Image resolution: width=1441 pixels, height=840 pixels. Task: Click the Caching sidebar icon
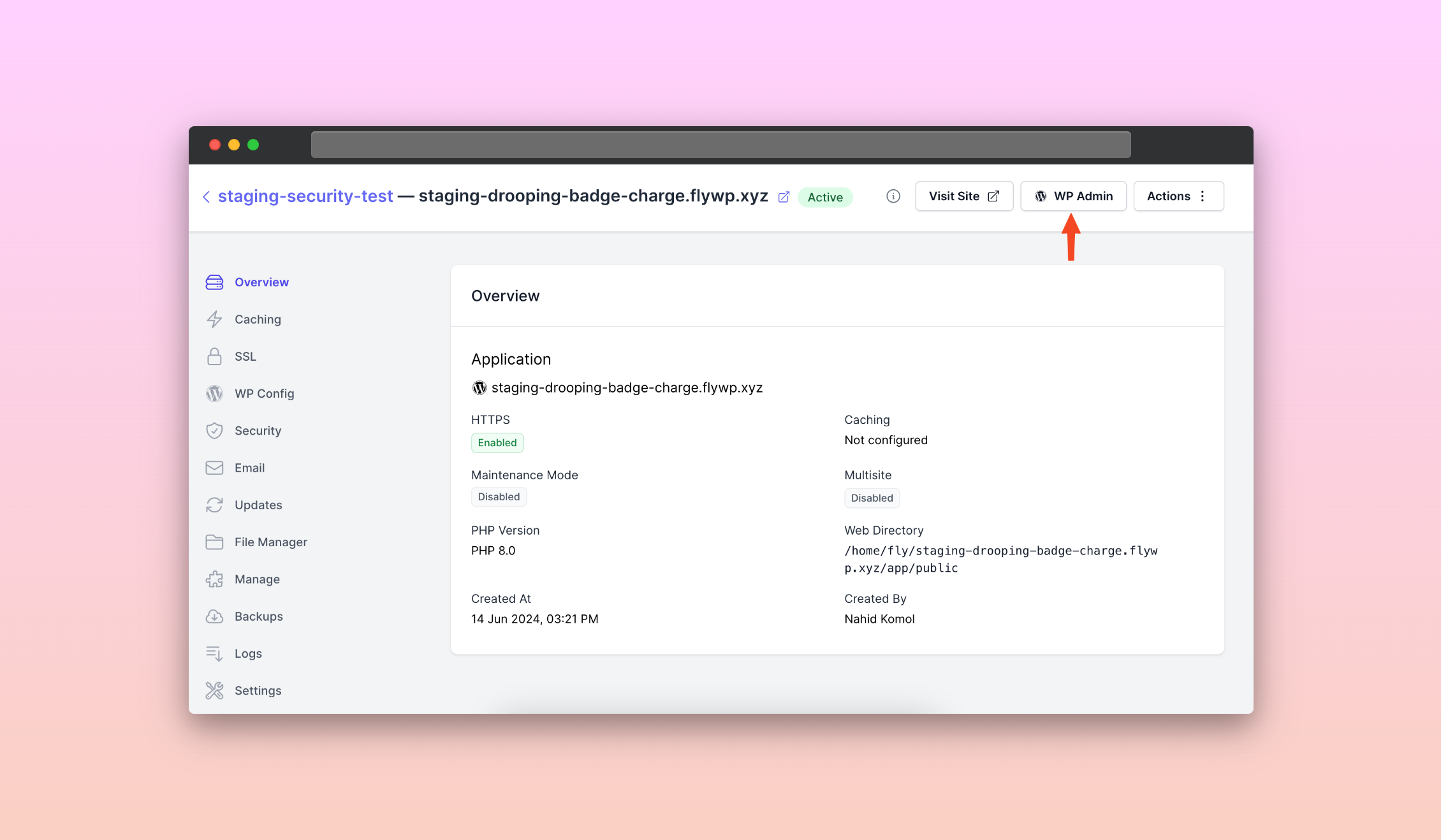(x=214, y=318)
